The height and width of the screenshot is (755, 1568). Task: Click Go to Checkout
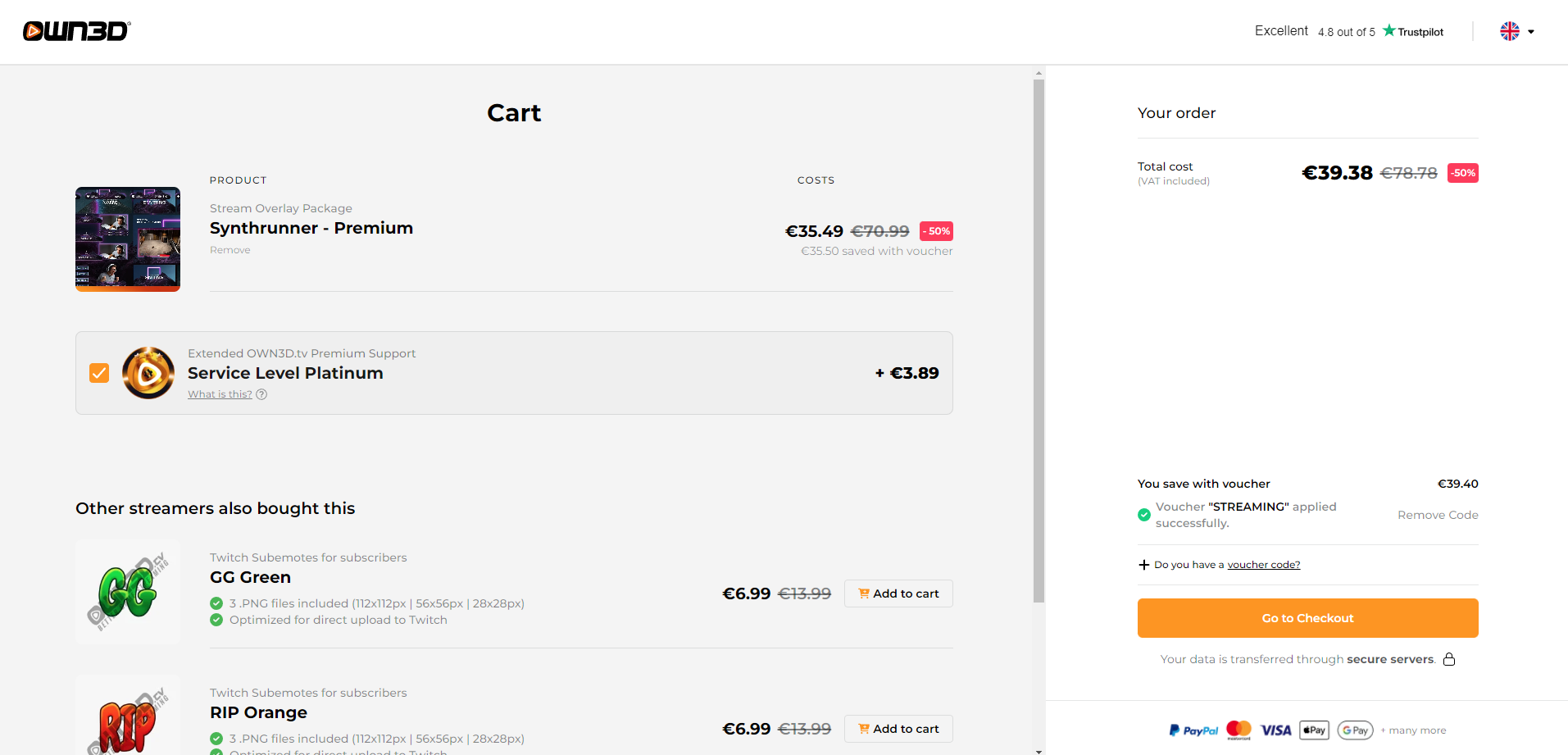point(1307,618)
